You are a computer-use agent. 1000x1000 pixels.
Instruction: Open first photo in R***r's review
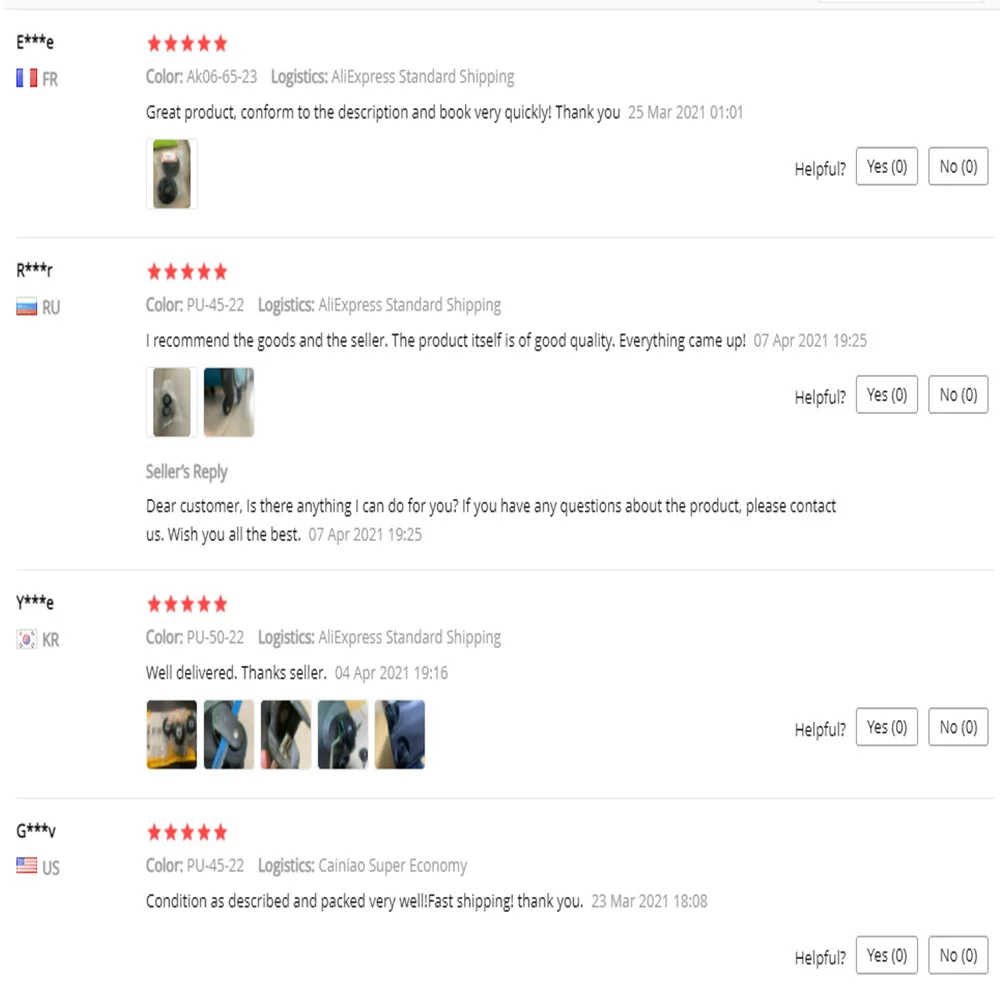coord(172,402)
